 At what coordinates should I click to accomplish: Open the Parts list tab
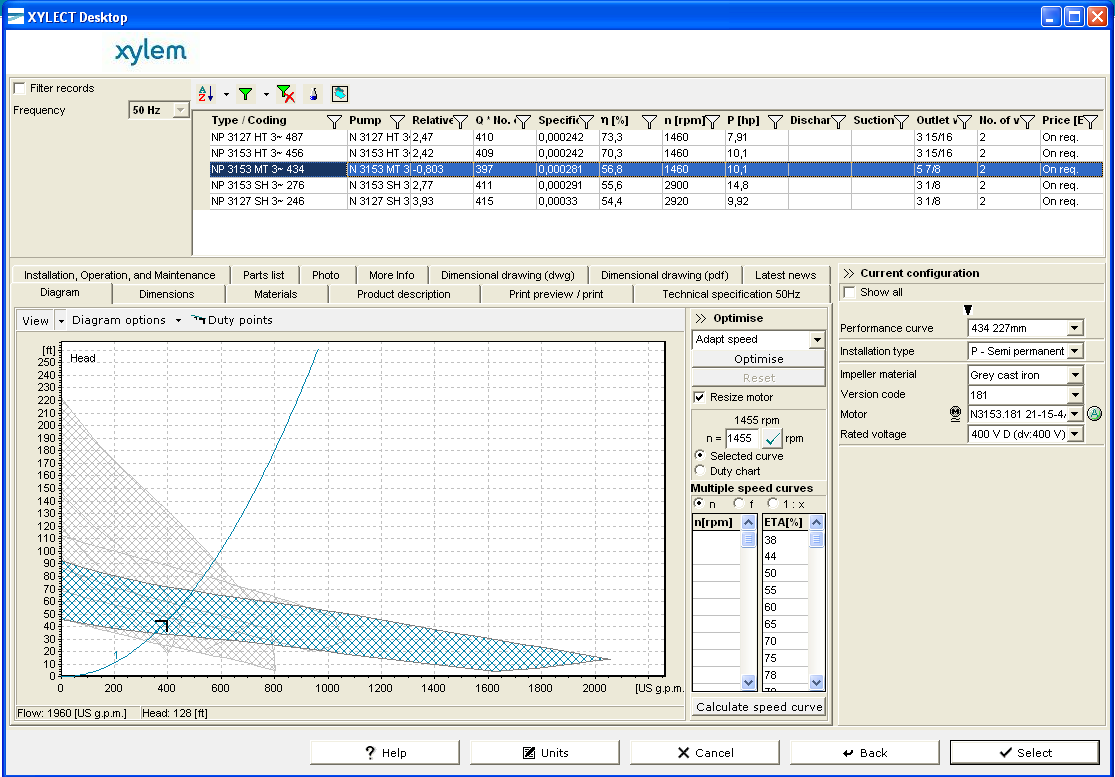coord(263,275)
